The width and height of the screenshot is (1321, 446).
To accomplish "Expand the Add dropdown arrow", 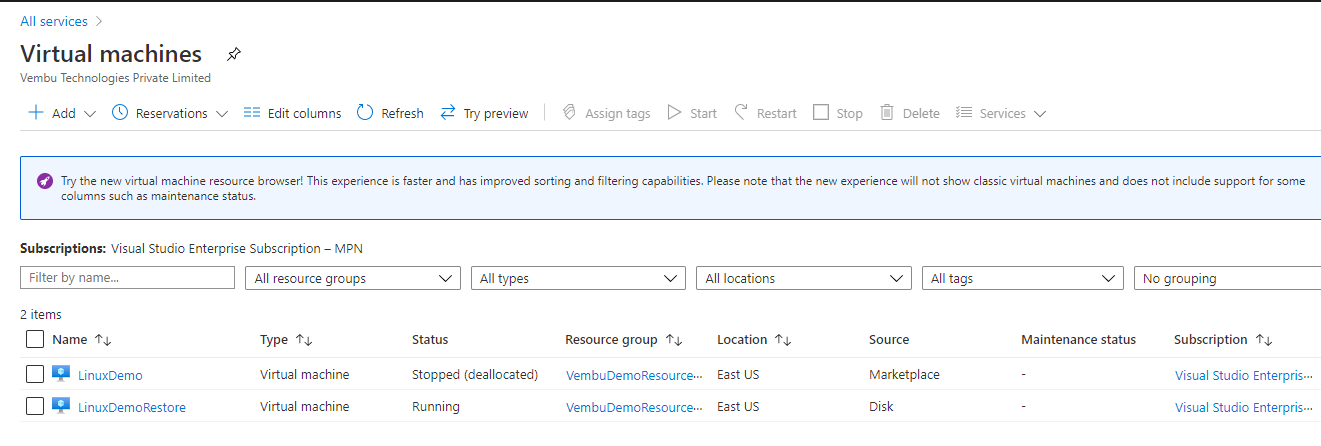I will click(89, 114).
